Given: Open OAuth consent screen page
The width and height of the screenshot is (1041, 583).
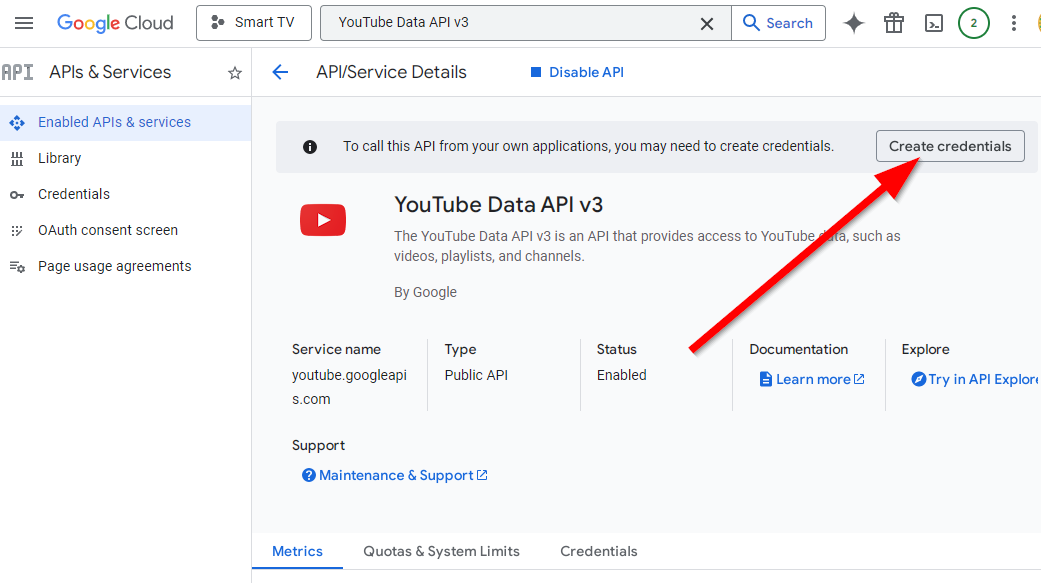Looking at the screenshot, I should pos(108,230).
